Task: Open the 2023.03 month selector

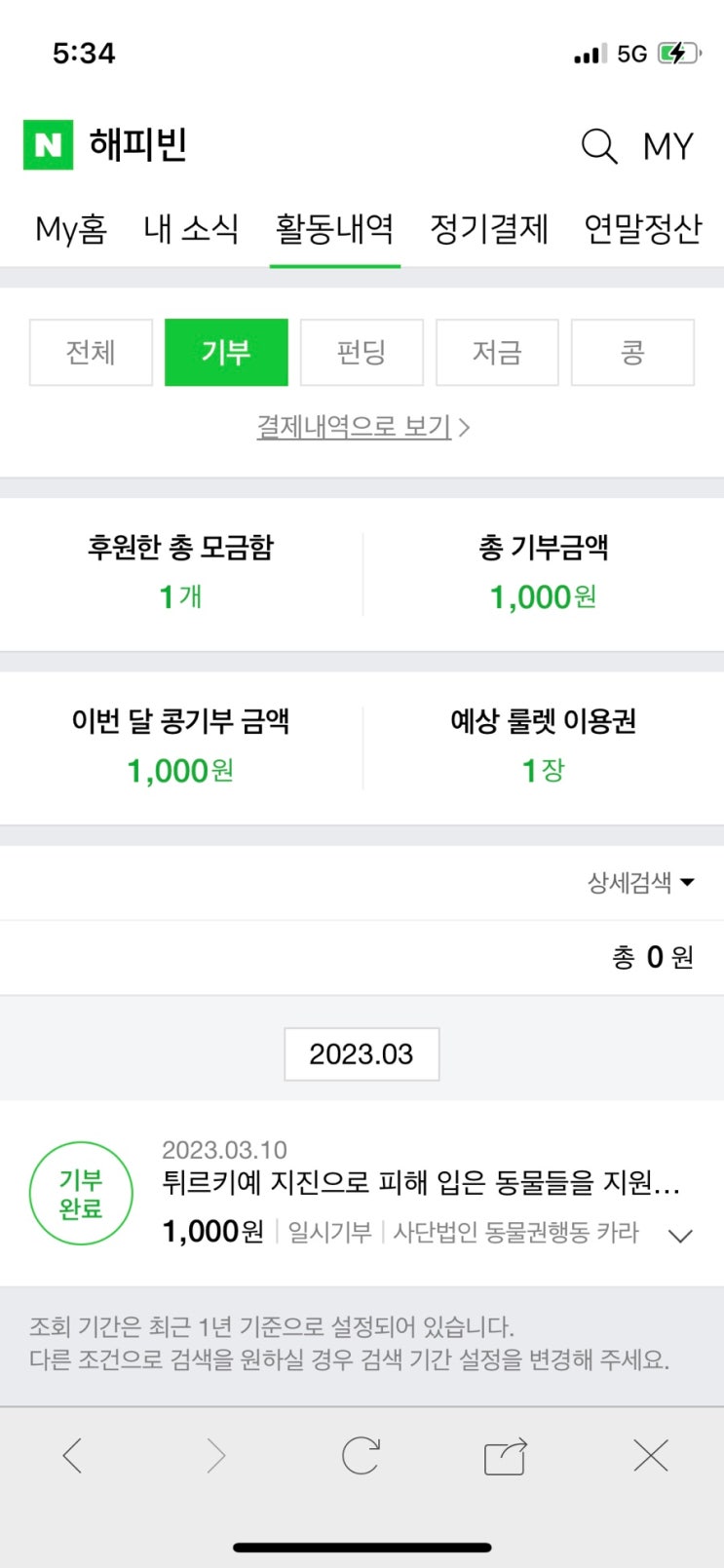Action: [x=362, y=1053]
